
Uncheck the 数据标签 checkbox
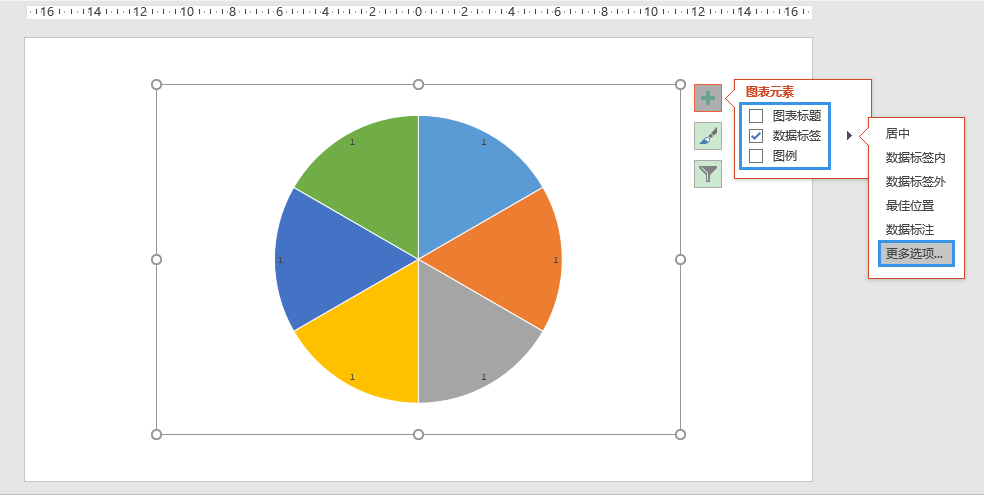756,136
